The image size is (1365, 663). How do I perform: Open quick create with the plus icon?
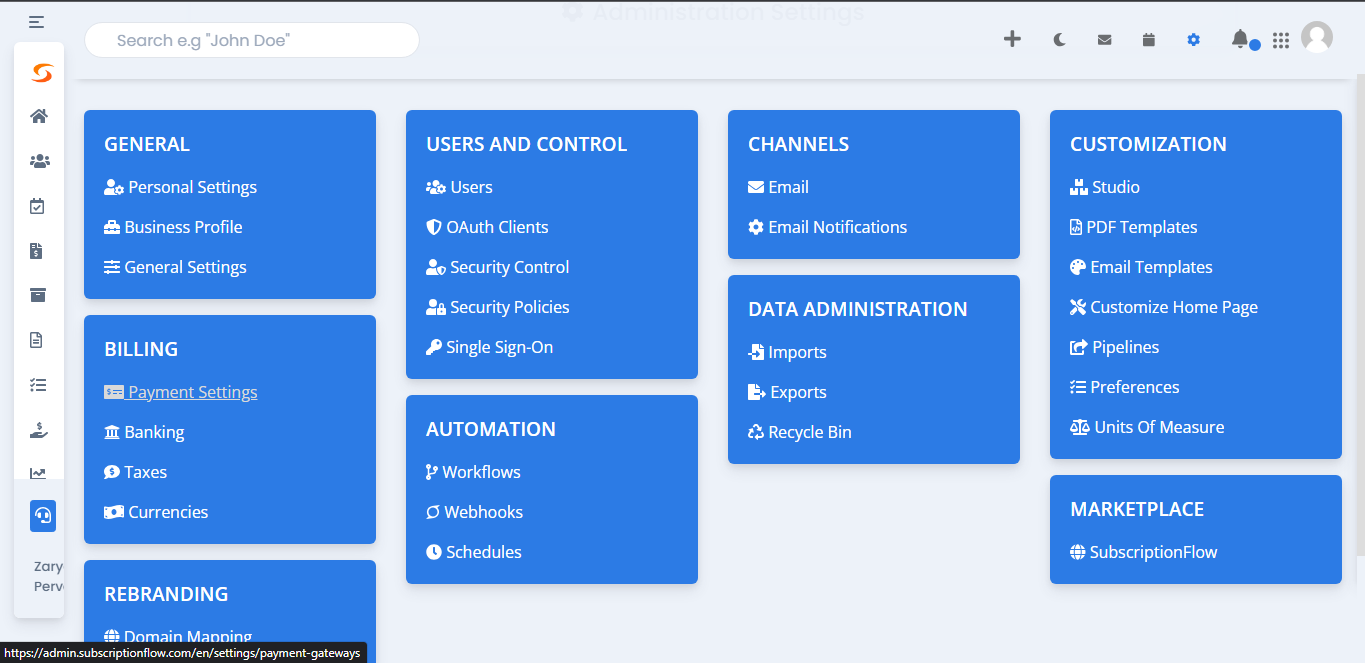(x=1012, y=39)
